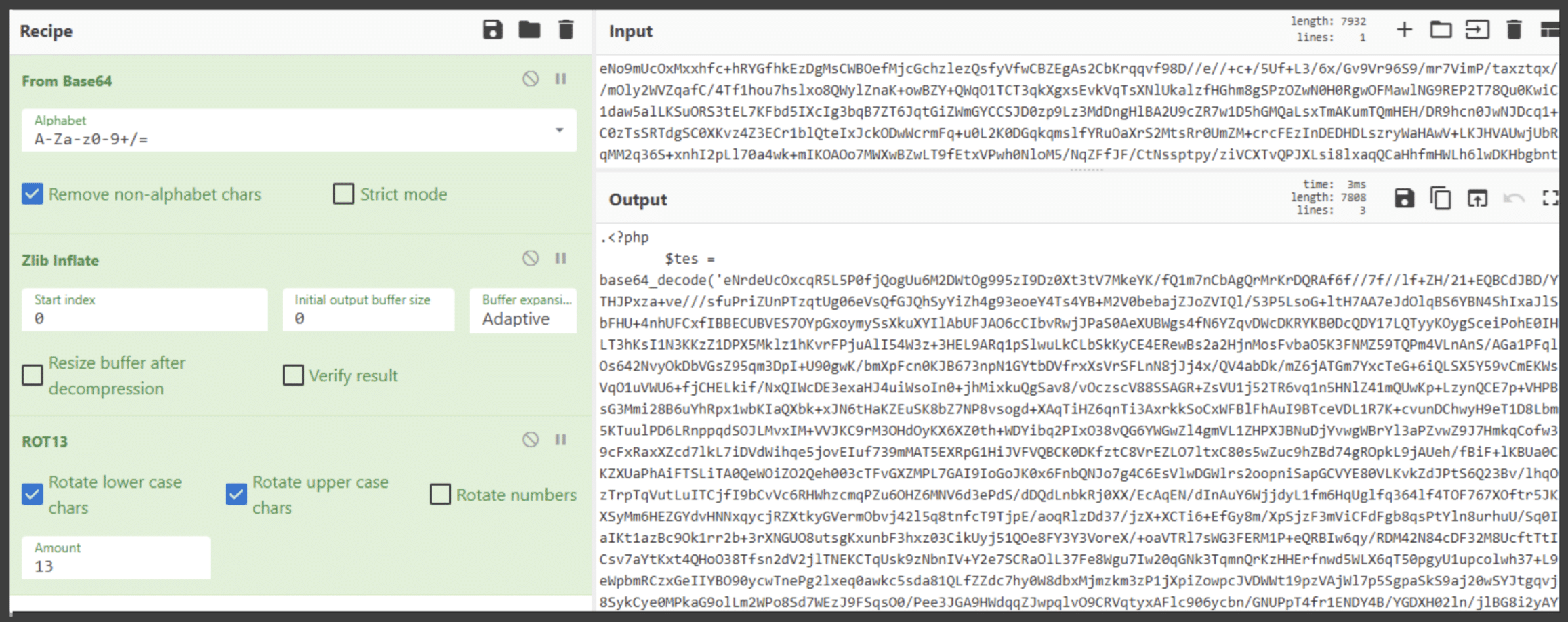1568x622 pixels.
Task: Uncheck Remove non-alphabet chars
Action: 33,194
